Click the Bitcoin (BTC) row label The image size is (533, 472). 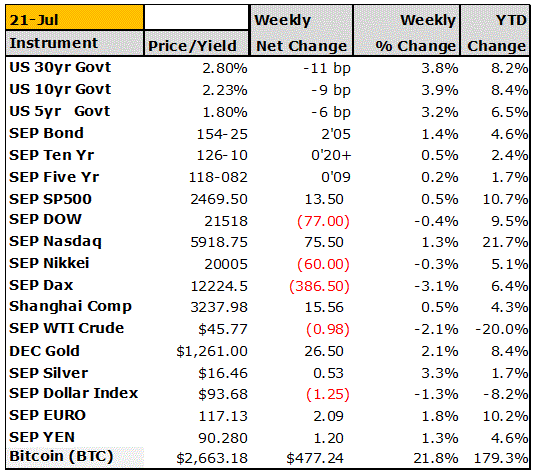(61, 457)
